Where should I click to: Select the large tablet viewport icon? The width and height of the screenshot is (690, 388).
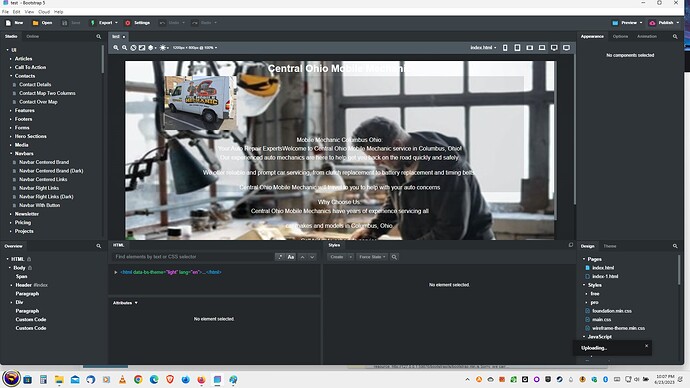pyautogui.click(x=542, y=48)
